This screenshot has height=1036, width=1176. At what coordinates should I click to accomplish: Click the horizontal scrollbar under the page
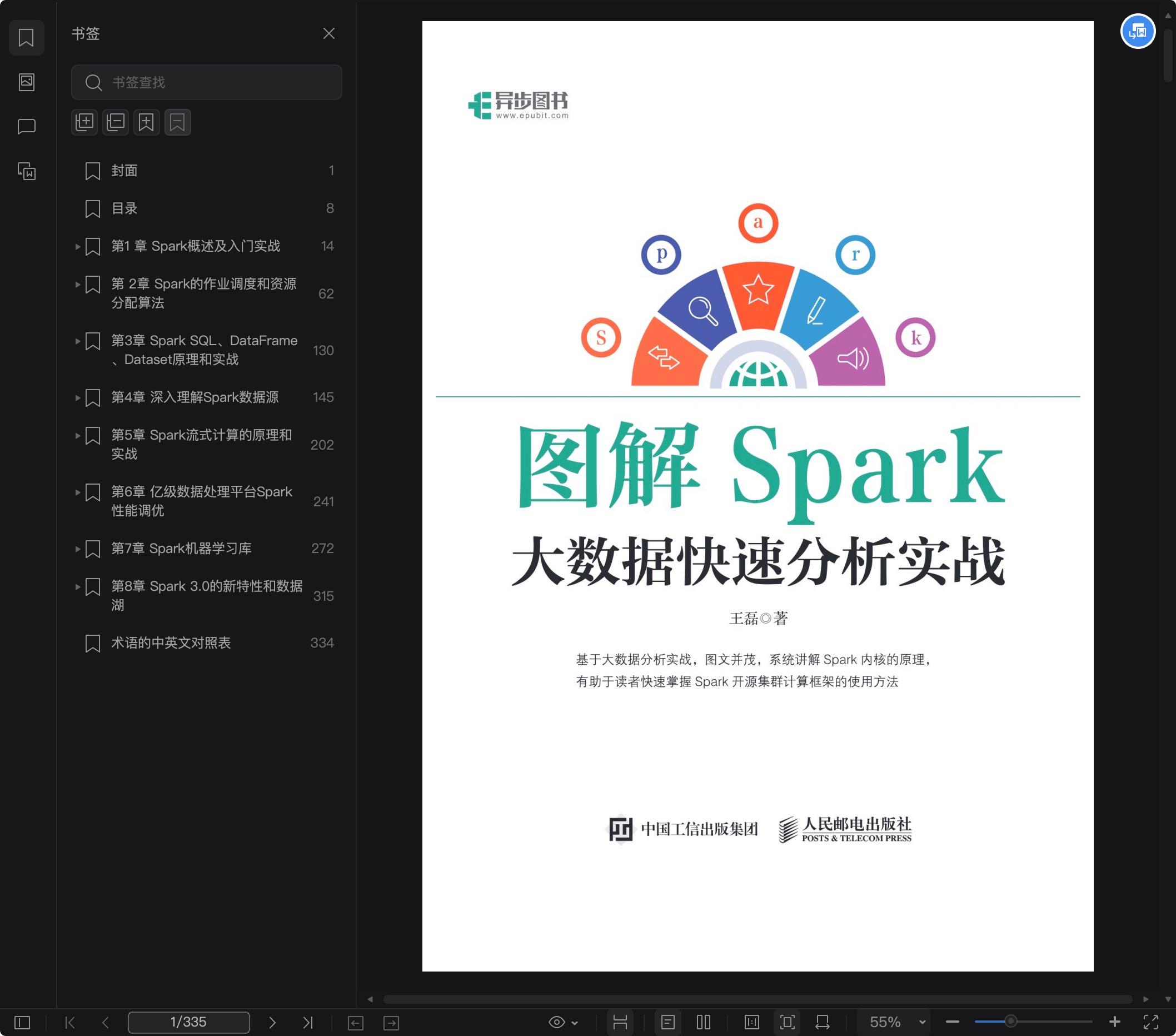[757, 999]
